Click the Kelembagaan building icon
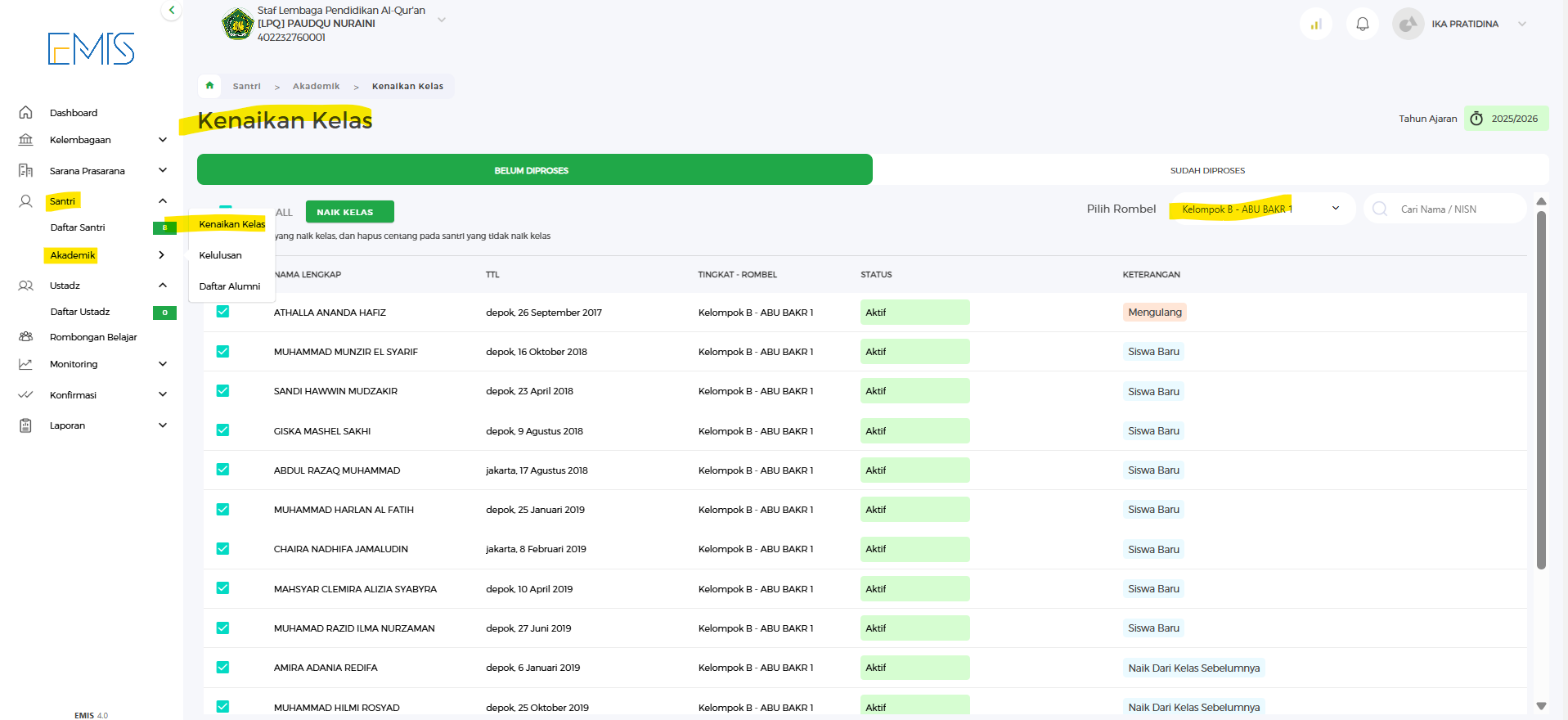This screenshot has height=720, width=1568. point(25,140)
